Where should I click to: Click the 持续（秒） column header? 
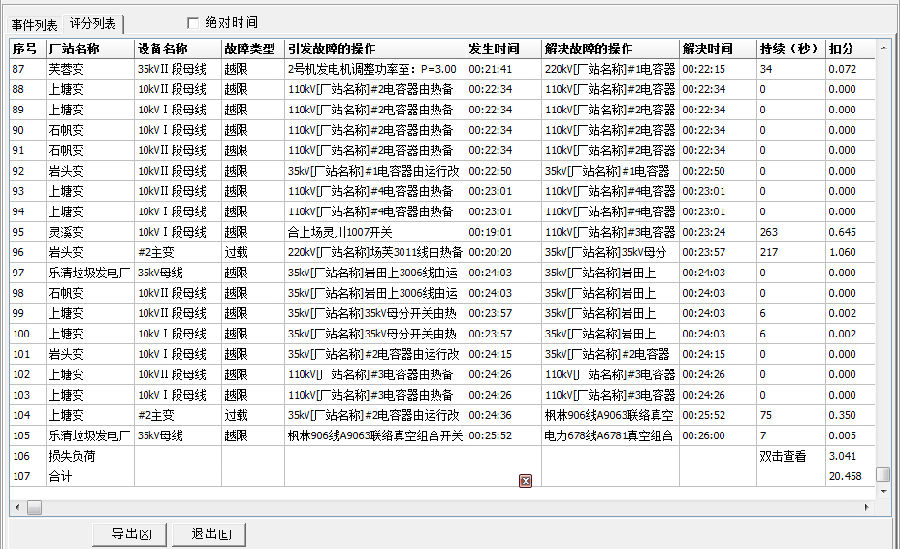pyautogui.click(x=790, y=48)
